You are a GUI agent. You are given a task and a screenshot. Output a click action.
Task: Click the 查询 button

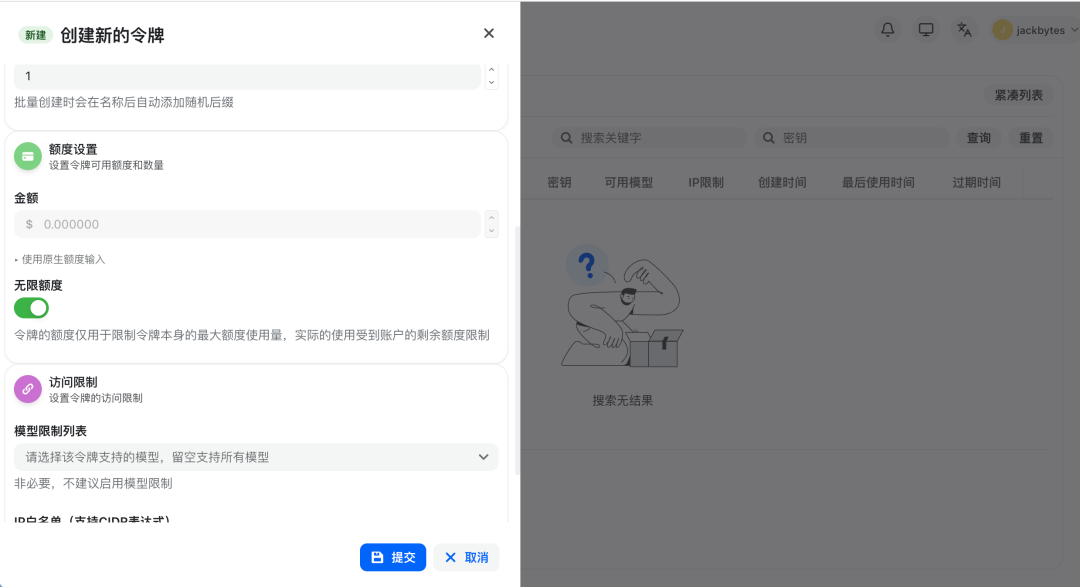point(978,138)
